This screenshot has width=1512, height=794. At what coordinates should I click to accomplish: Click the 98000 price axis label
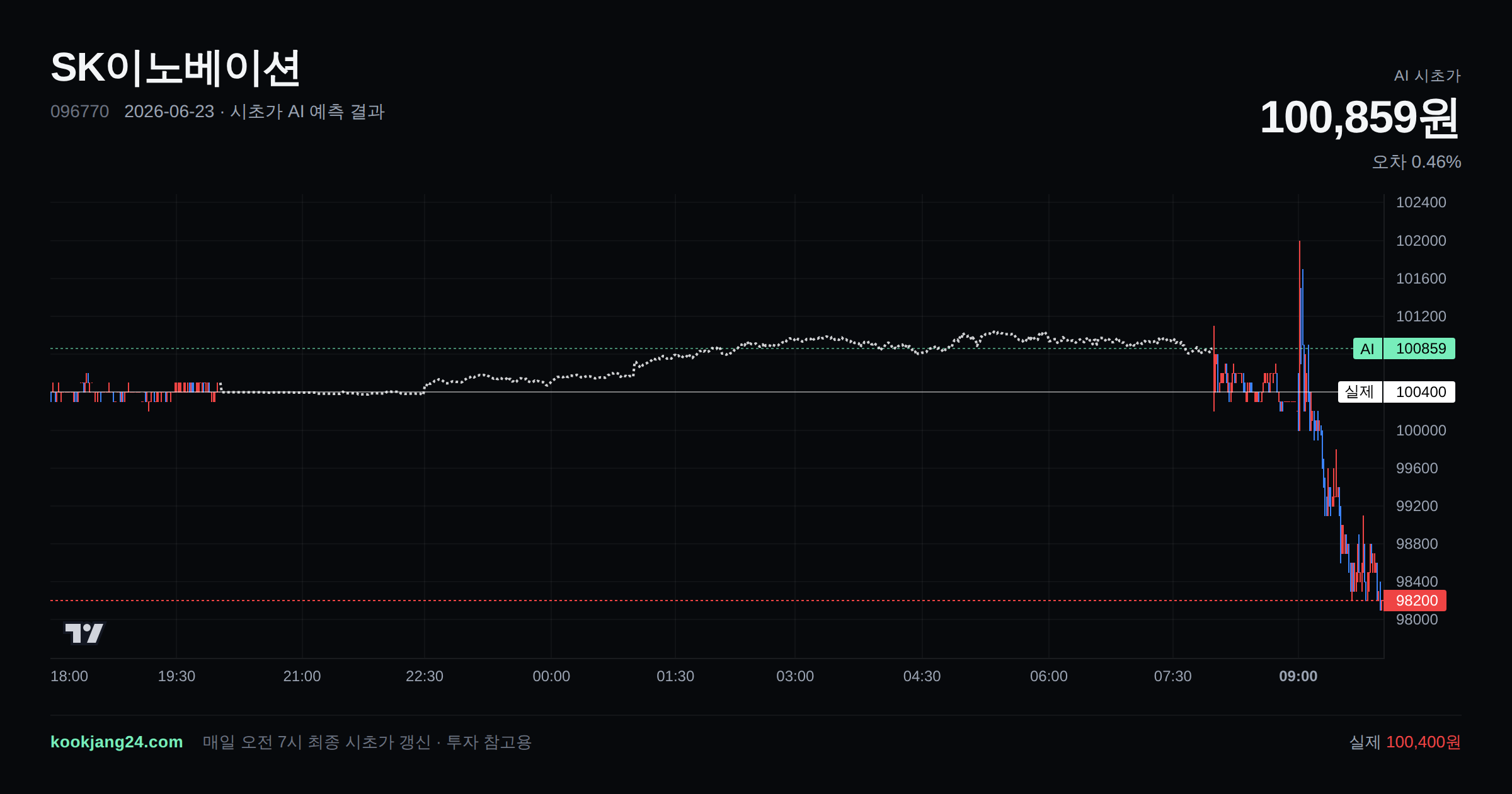pyautogui.click(x=1417, y=619)
